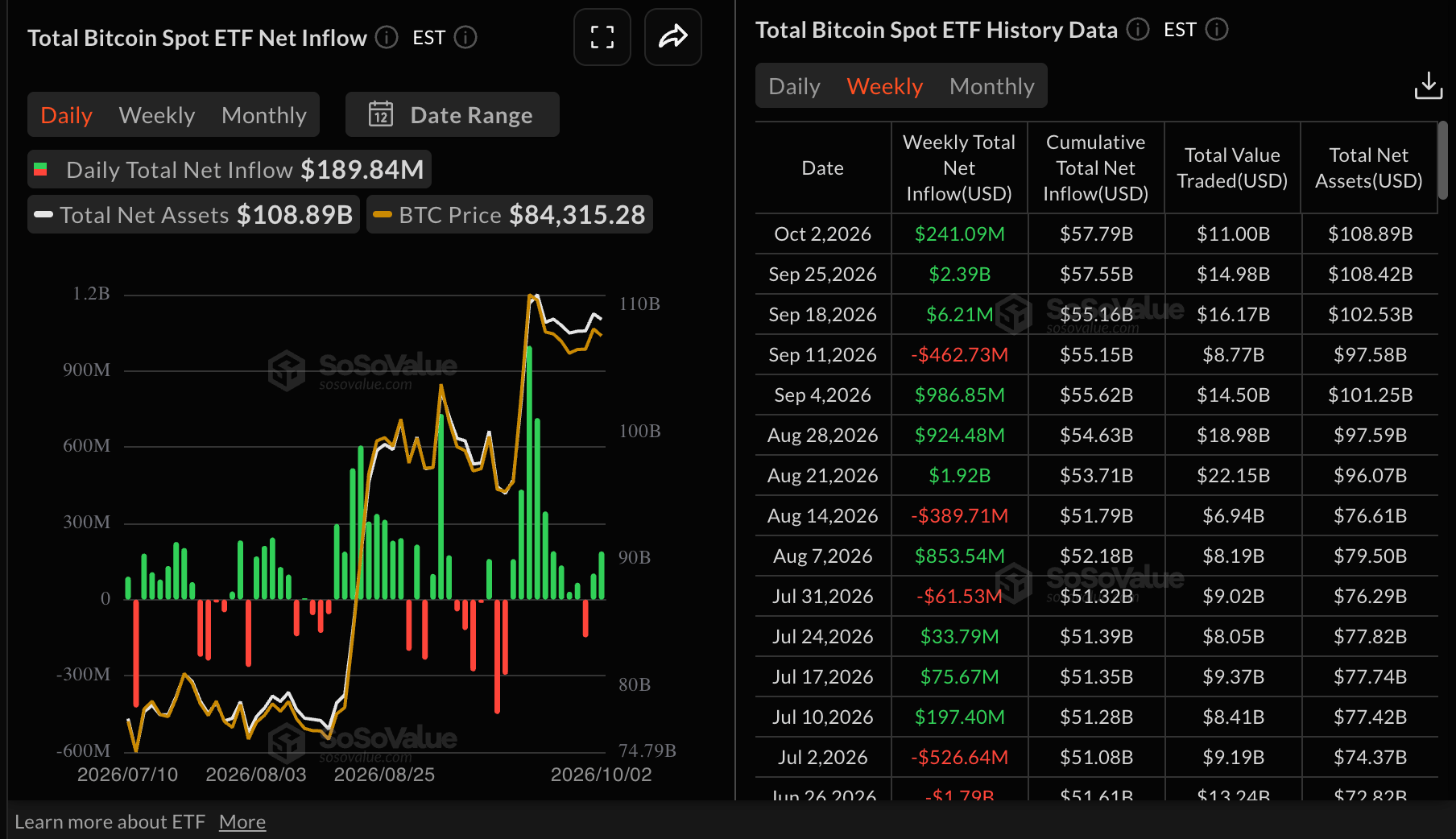Switch Net Inflow chart to Weekly
Image resolution: width=1456 pixels, height=839 pixels.
pyautogui.click(x=157, y=115)
